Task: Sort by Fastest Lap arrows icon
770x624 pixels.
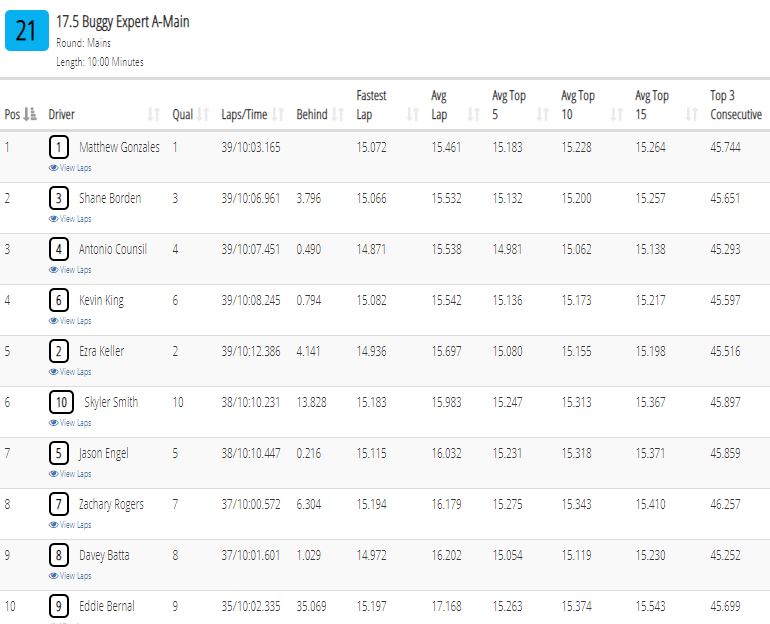Action: click(x=413, y=114)
